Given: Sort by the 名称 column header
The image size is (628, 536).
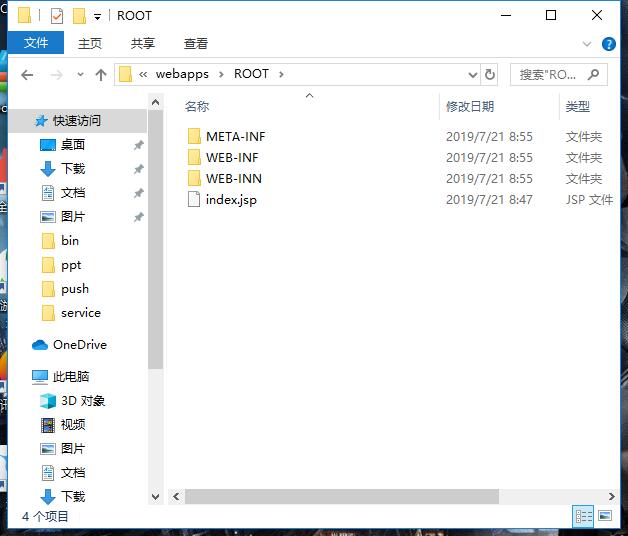Looking at the screenshot, I should point(197,107).
